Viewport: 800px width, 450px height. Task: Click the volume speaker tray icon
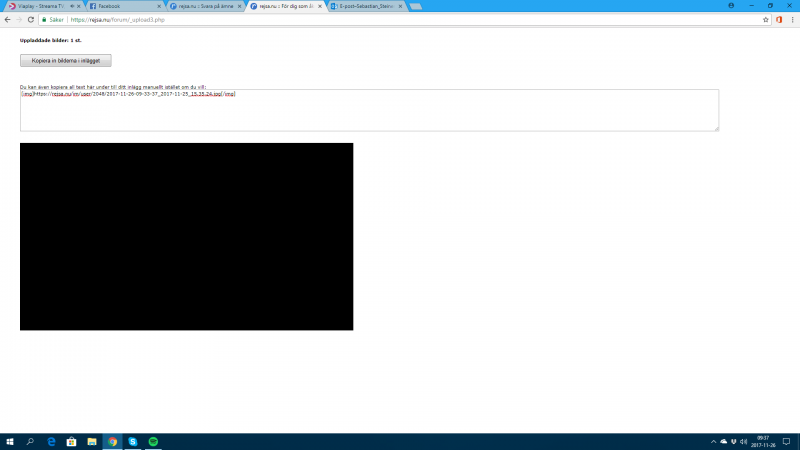pos(743,442)
